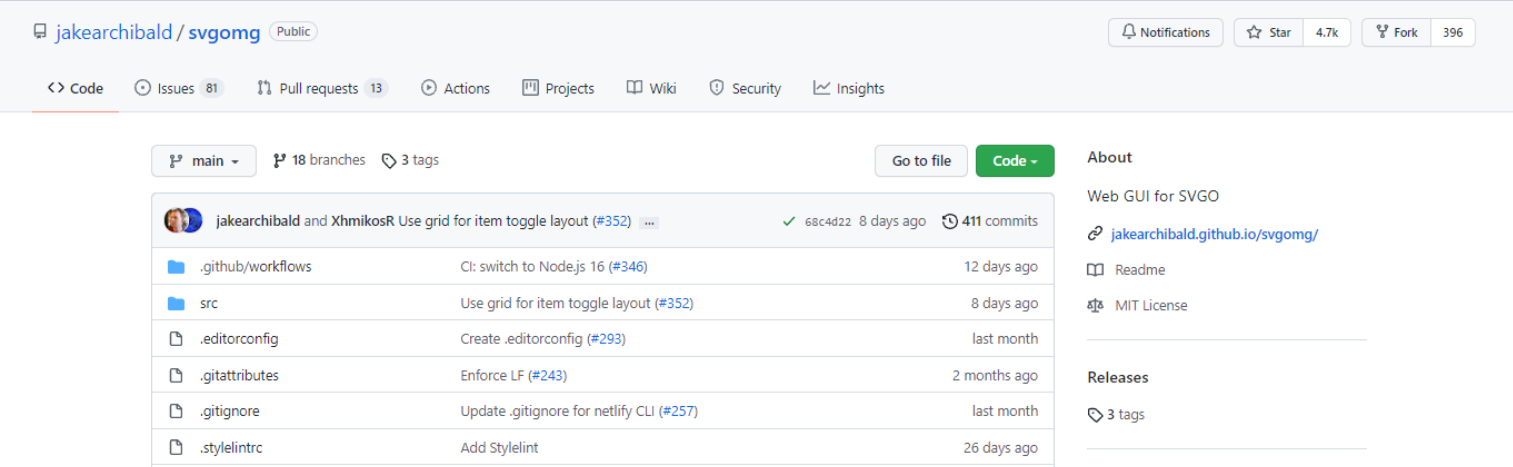
Task: Open pull request #257 link
Action: pos(679,411)
